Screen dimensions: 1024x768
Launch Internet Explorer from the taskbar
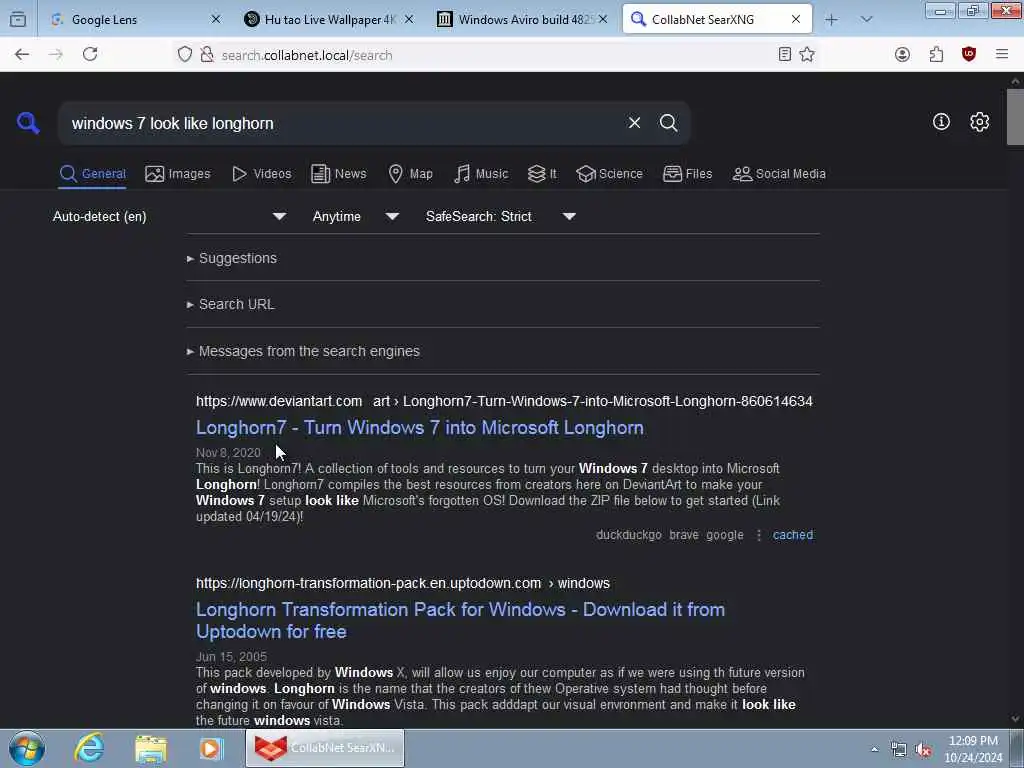point(89,748)
